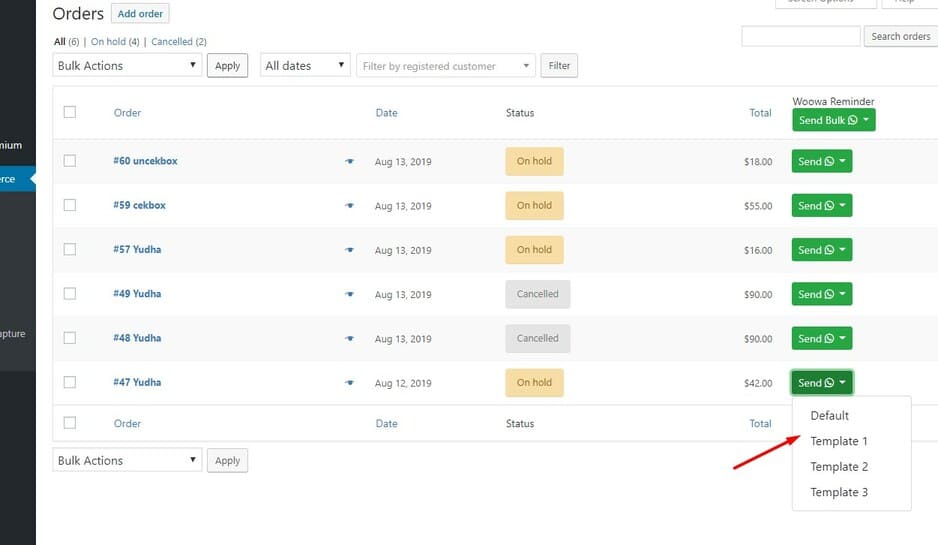Click preview eye icon for order #59 cekbox
938x545 pixels.
coord(350,206)
